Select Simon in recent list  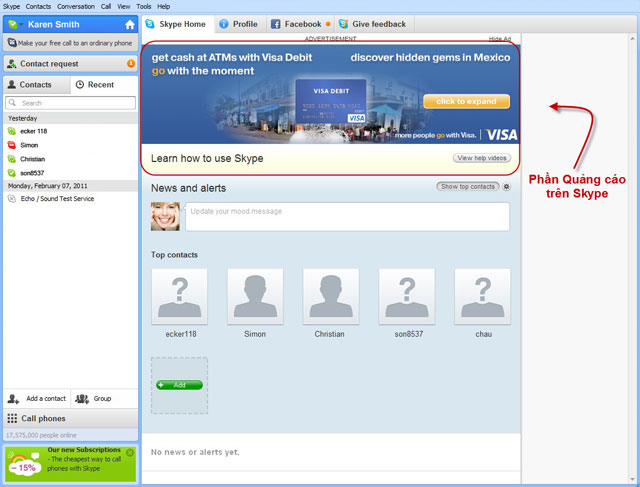coord(70,145)
